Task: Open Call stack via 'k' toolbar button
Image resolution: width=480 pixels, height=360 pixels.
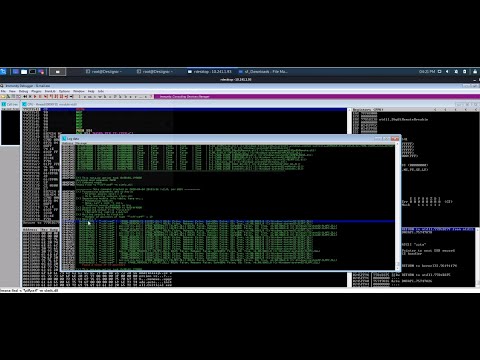Action: 120,97
